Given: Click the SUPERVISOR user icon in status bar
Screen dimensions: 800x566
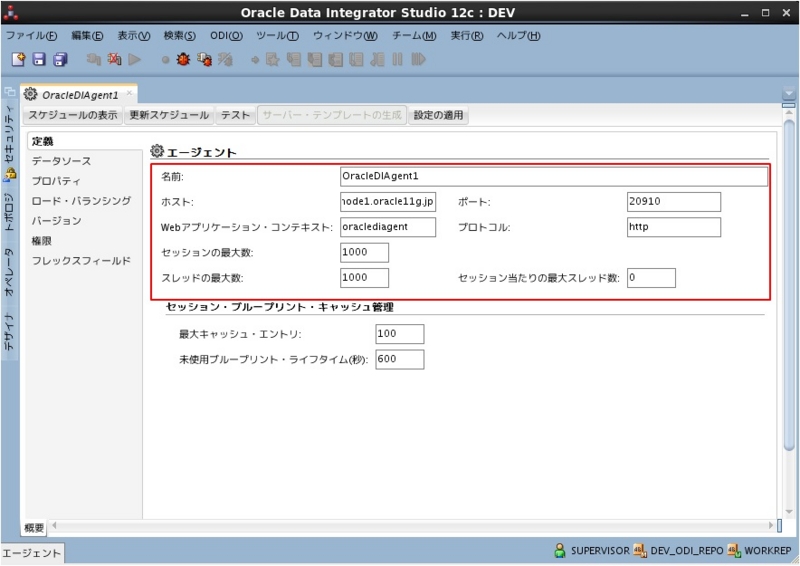Looking at the screenshot, I should point(560,550).
